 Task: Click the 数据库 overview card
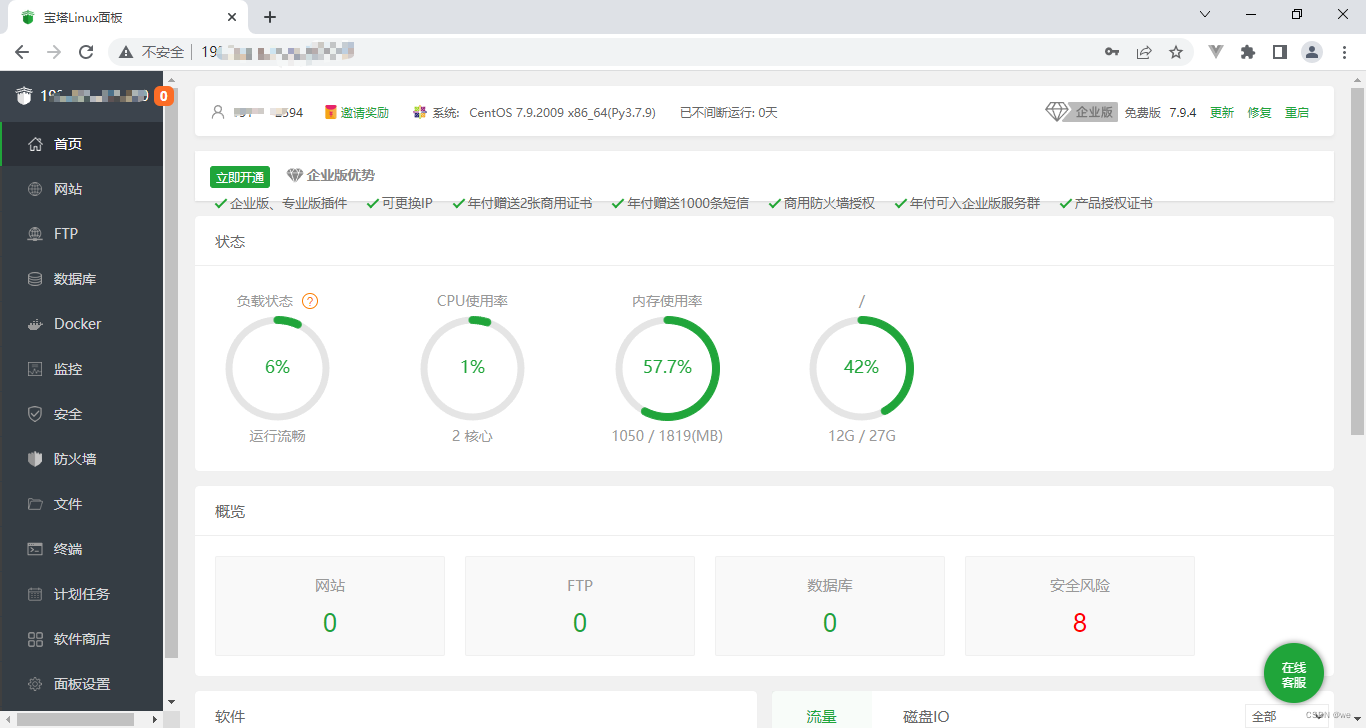click(x=830, y=606)
